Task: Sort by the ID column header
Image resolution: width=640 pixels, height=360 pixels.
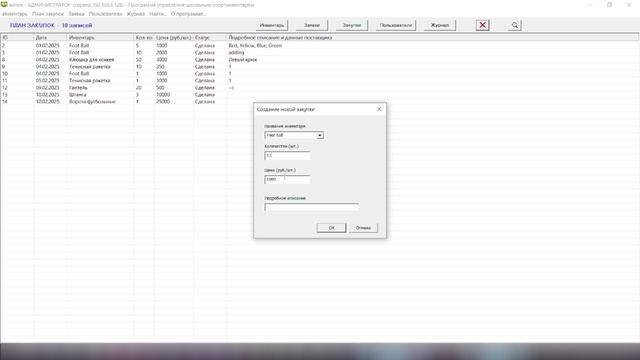Action: pyautogui.click(x=17, y=38)
